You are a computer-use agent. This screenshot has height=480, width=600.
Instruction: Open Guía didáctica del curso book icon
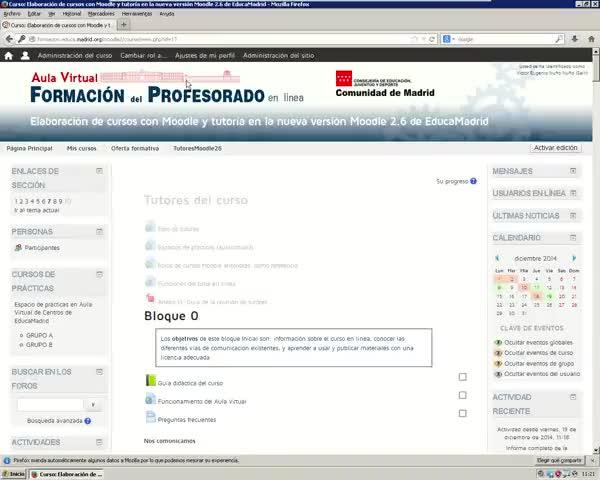click(x=151, y=380)
